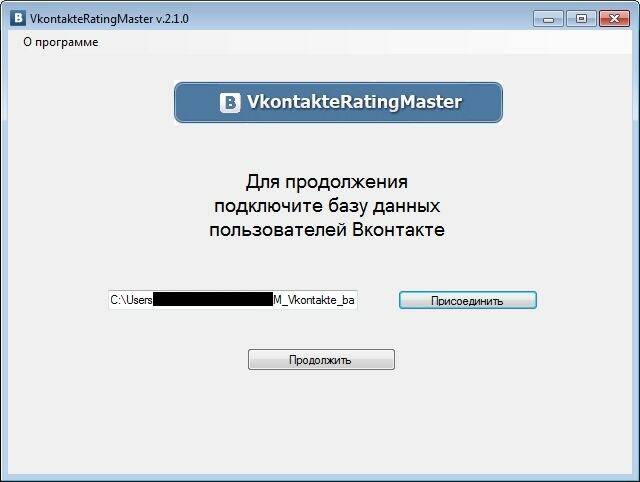This screenshot has height=482, width=640.
Task: Open the "О программе" menu
Action: click(x=60, y=42)
